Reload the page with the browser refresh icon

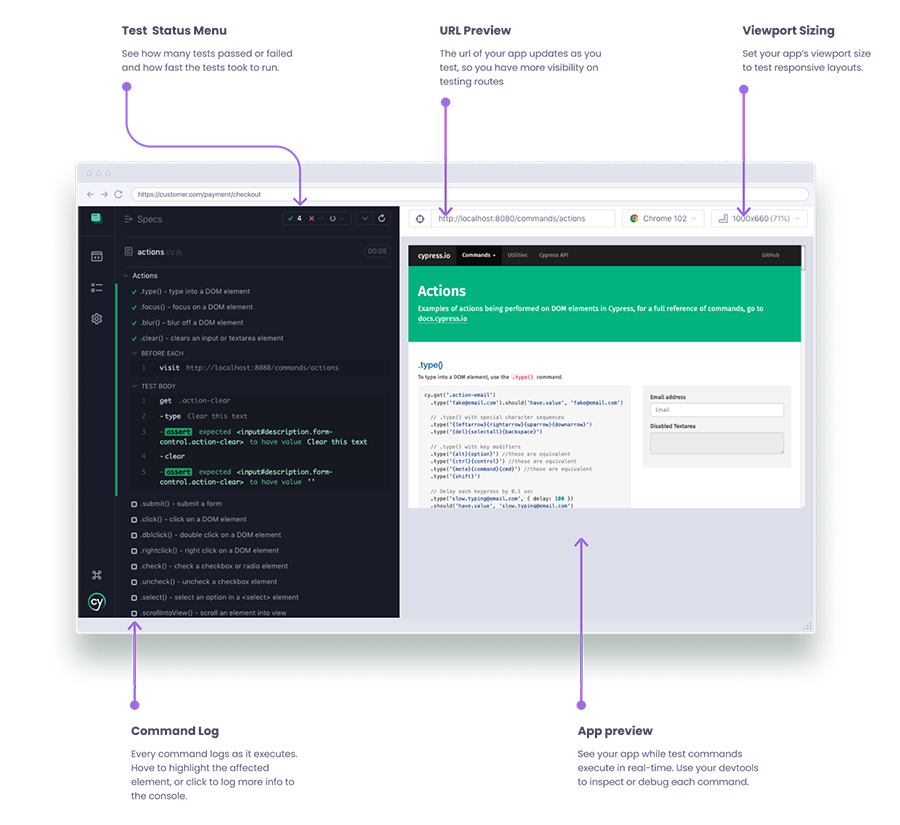(x=119, y=194)
